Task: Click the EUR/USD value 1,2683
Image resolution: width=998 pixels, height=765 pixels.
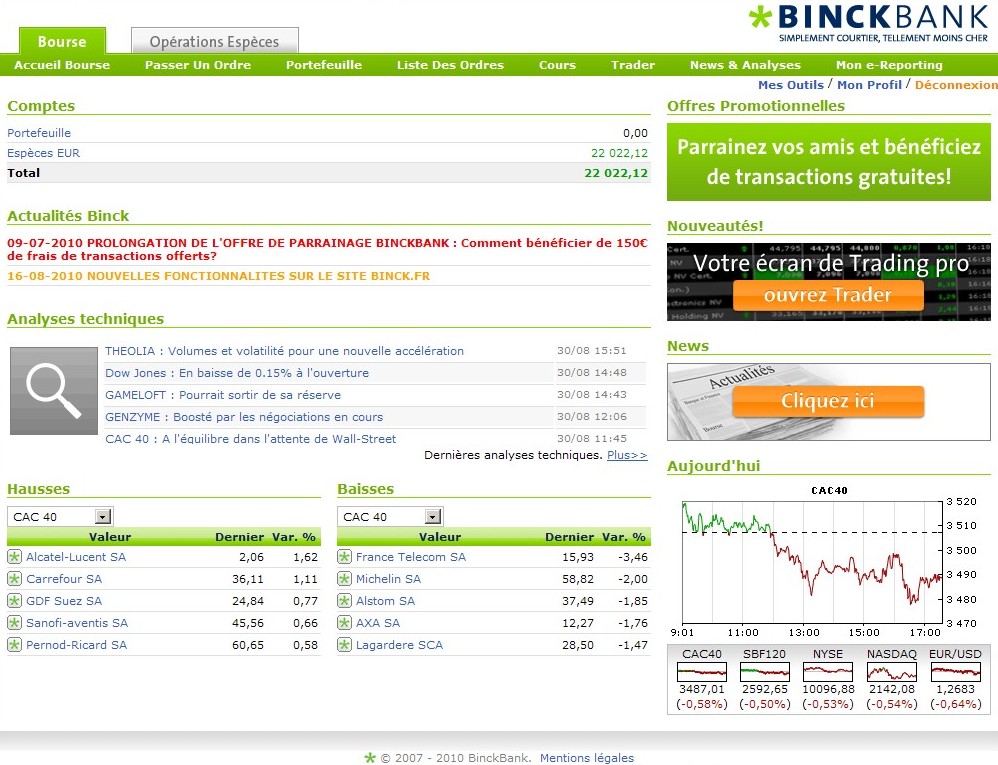Action: tap(955, 689)
